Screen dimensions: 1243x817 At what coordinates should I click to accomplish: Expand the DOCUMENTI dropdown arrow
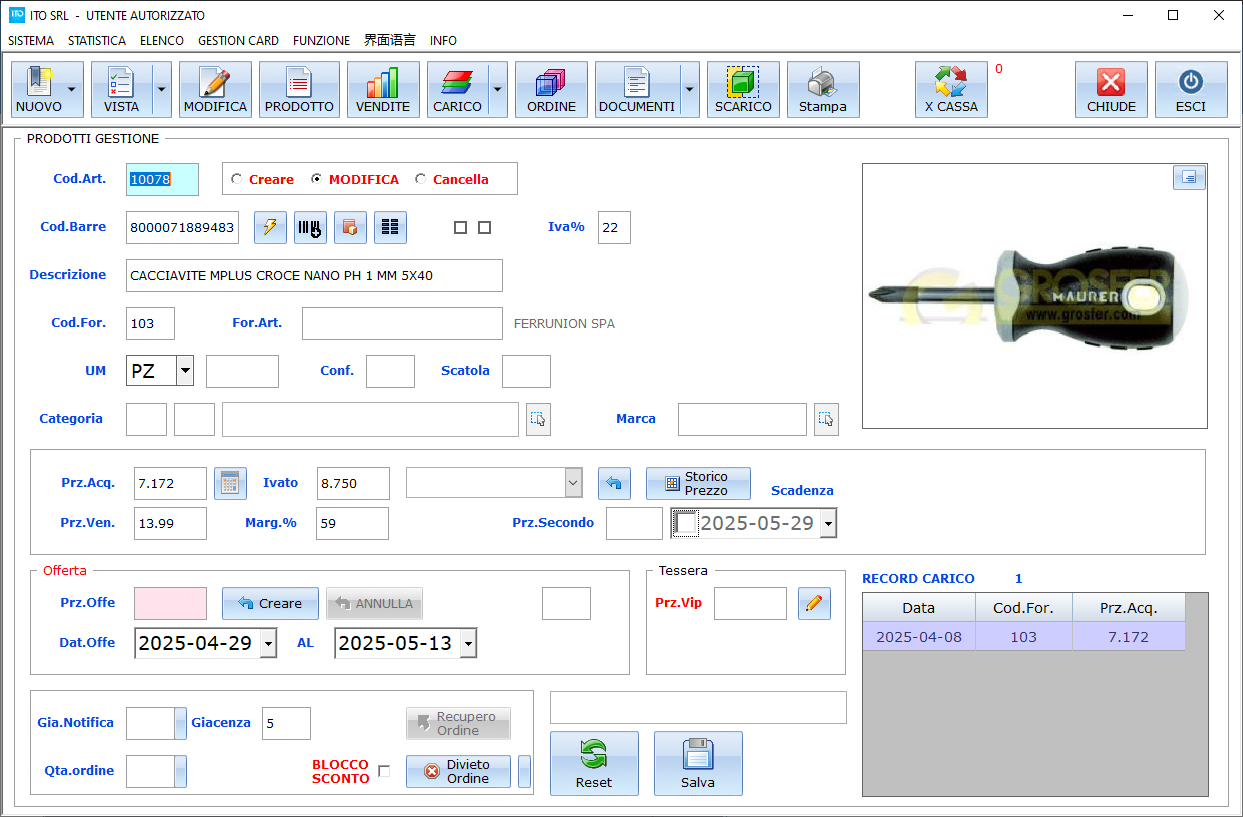pyautogui.click(x=689, y=90)
